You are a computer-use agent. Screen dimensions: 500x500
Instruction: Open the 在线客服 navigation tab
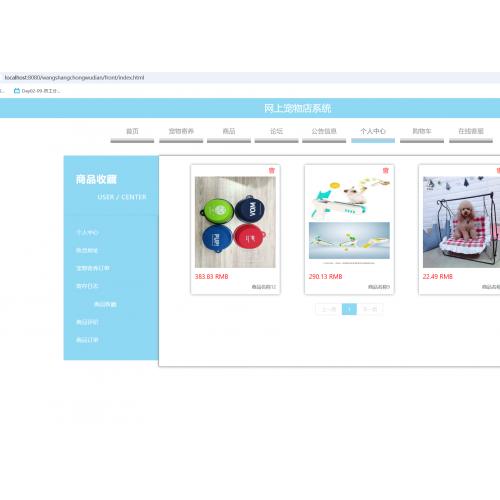[471, 131]
